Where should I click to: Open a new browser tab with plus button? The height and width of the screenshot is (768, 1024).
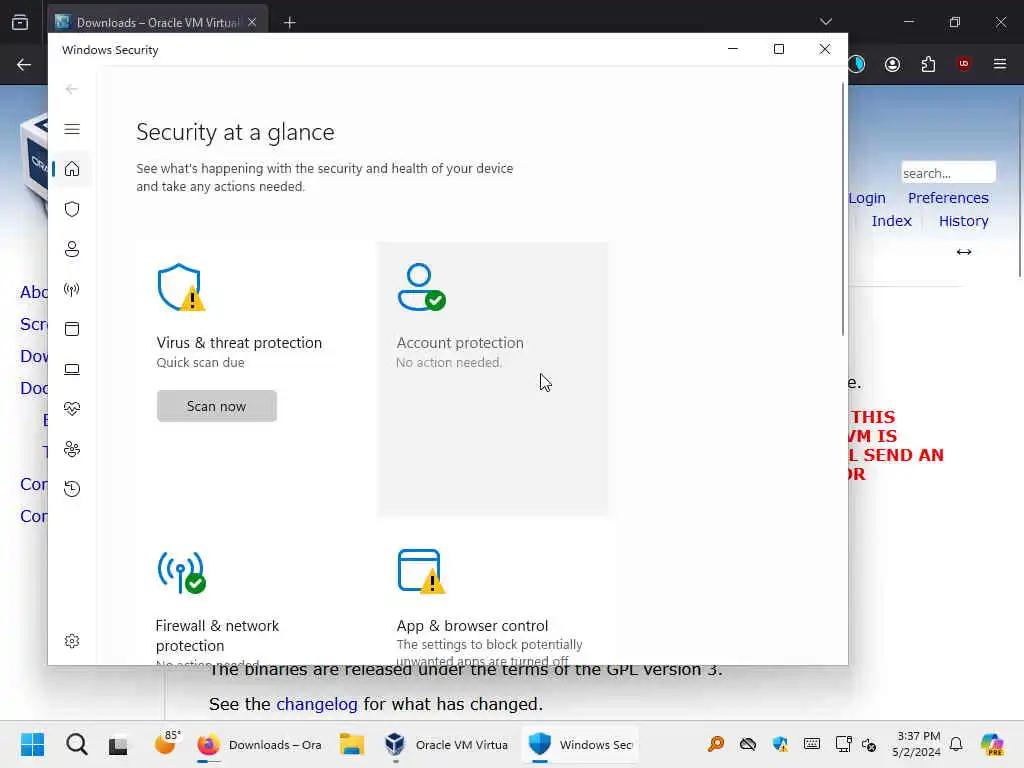point(289,22)
